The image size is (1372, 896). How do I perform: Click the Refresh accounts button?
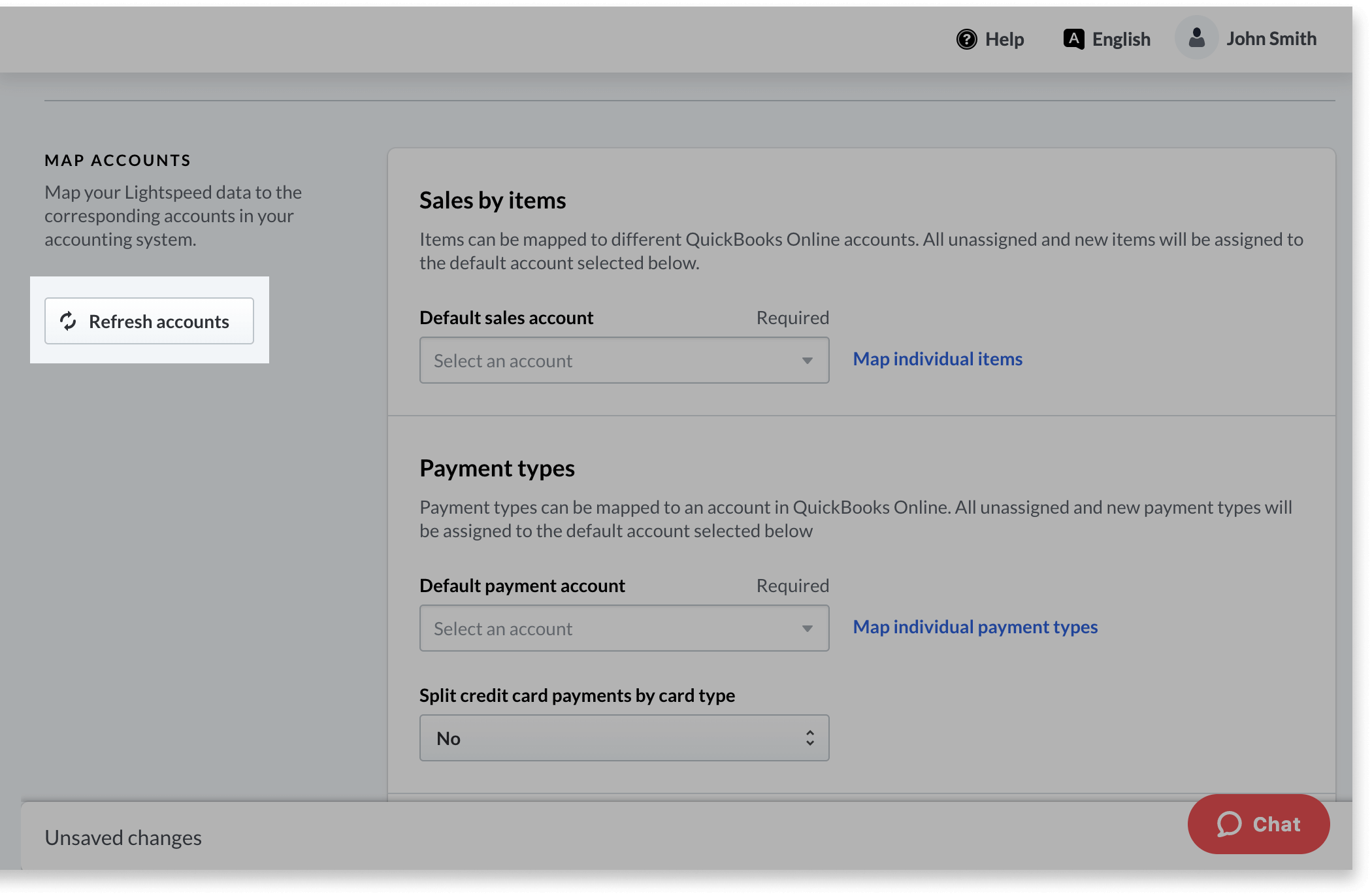point(149,321)
